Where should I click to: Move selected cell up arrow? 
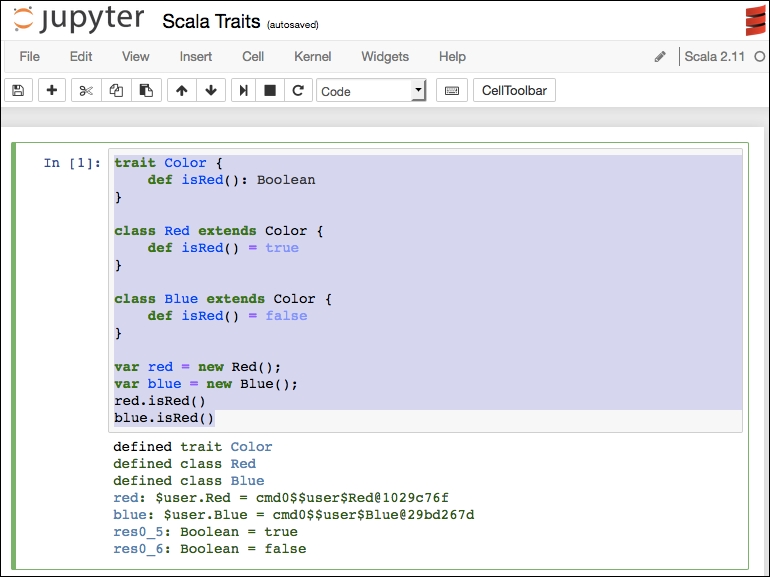click(182, 90)
